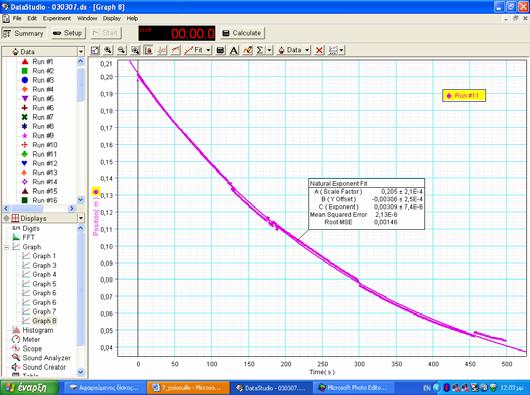Viewport: 530px width, 395px height.
Task: Click the Zoom In magnifier icon
Action: coord(108,50)
